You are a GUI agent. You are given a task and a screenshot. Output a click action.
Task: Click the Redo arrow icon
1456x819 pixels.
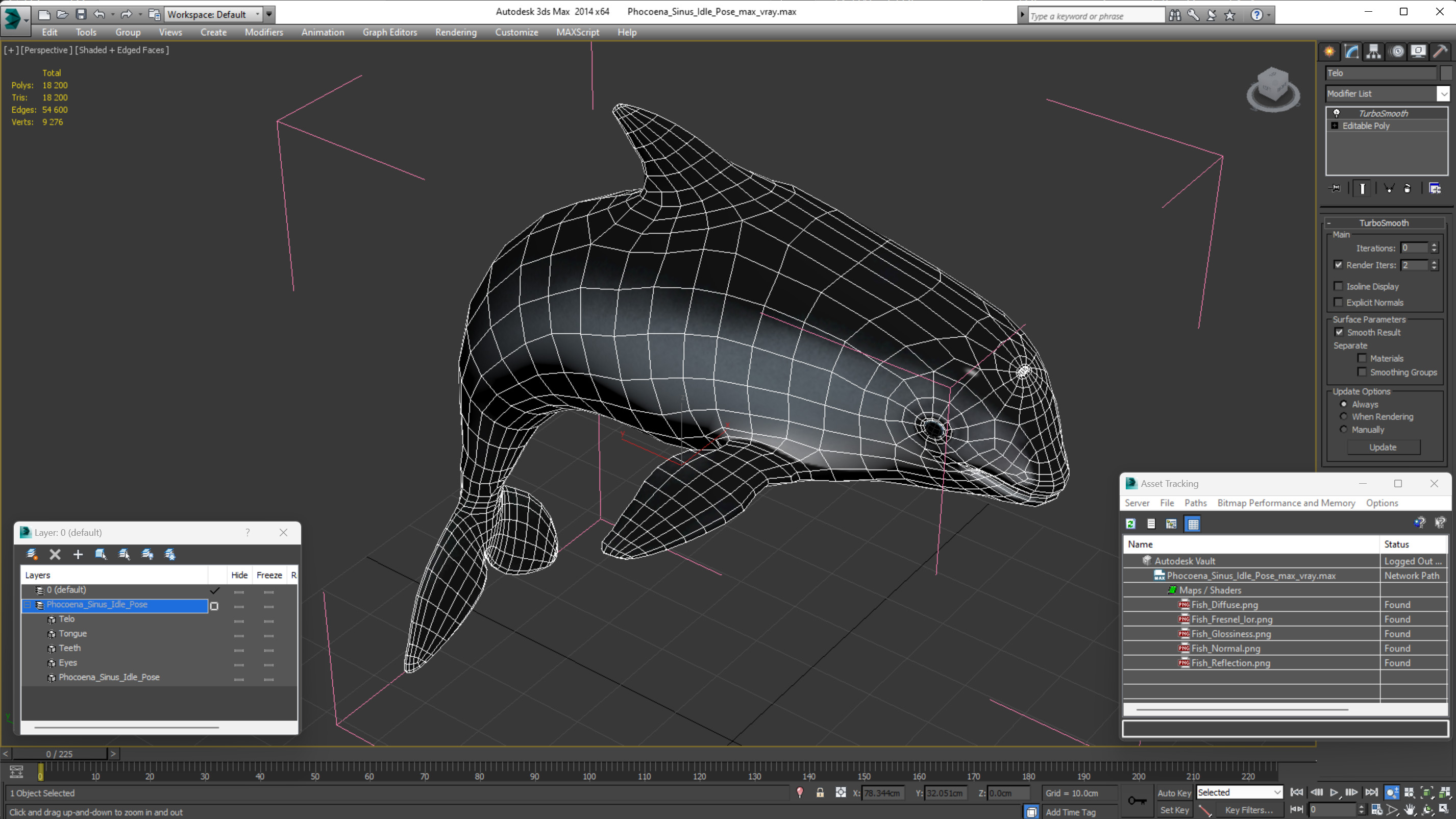[x=127, y=14]
